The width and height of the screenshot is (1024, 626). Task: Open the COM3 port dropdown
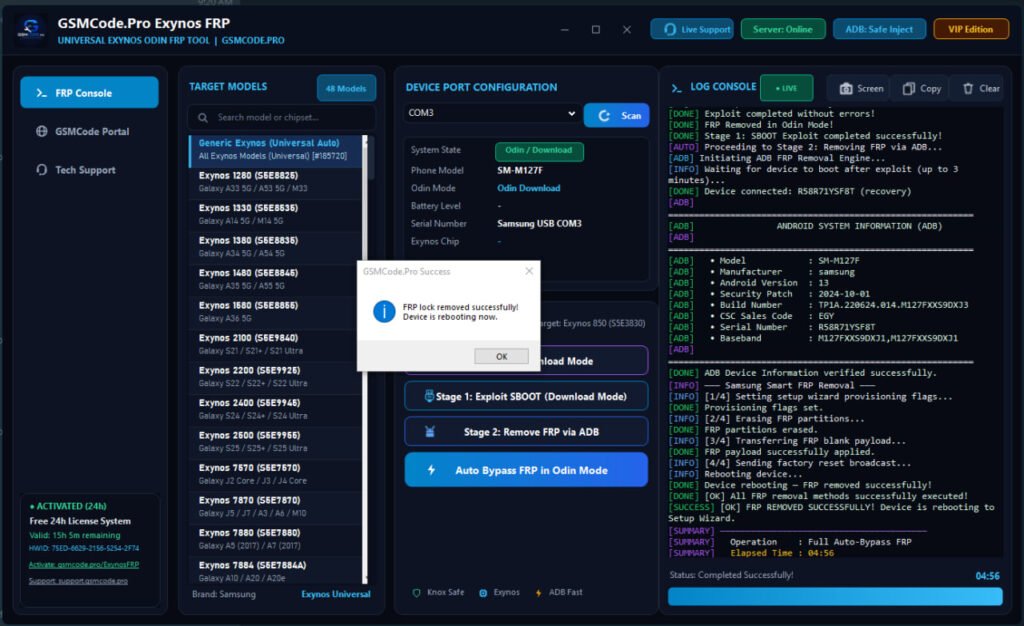[x=492, y=113]
